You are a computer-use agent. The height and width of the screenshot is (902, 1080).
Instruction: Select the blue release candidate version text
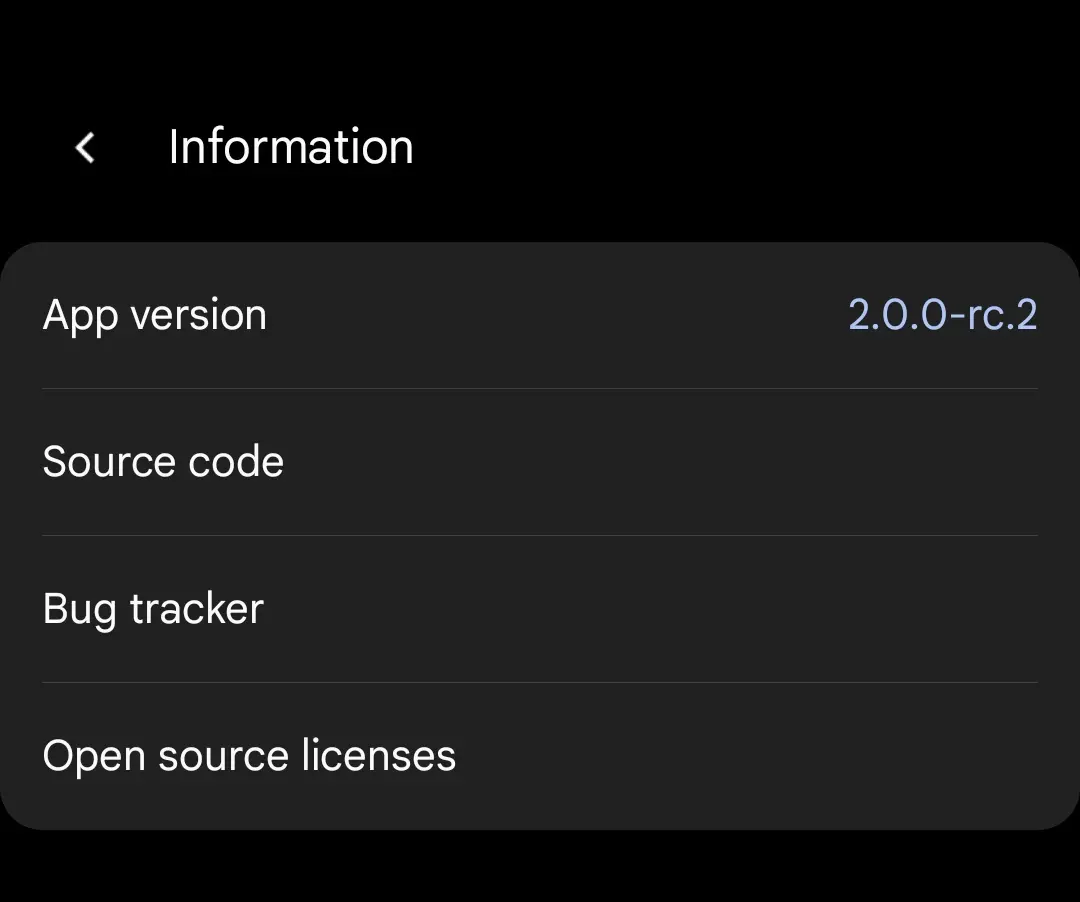[942, 315]
